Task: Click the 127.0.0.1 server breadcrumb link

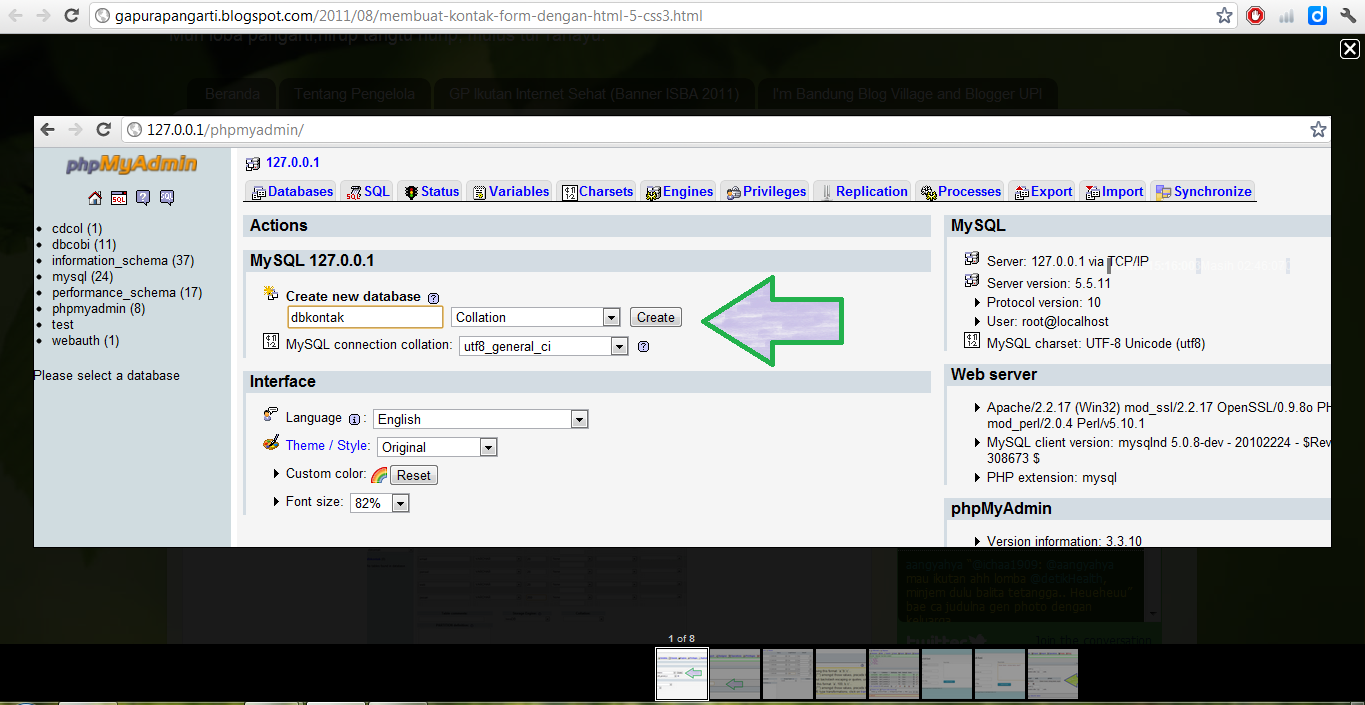Action: [x=293, y=162]
